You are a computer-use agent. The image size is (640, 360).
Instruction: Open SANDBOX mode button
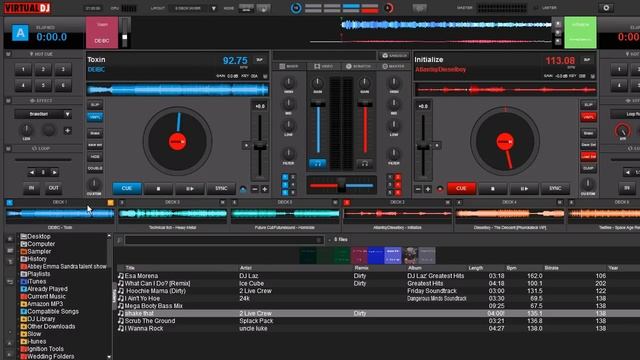(395, 56)
